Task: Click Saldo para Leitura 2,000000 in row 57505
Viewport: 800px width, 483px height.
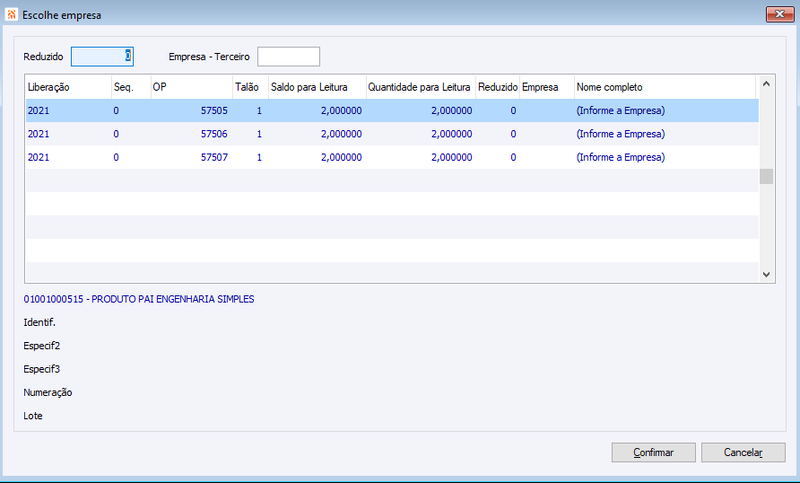Action: [341, 111]
